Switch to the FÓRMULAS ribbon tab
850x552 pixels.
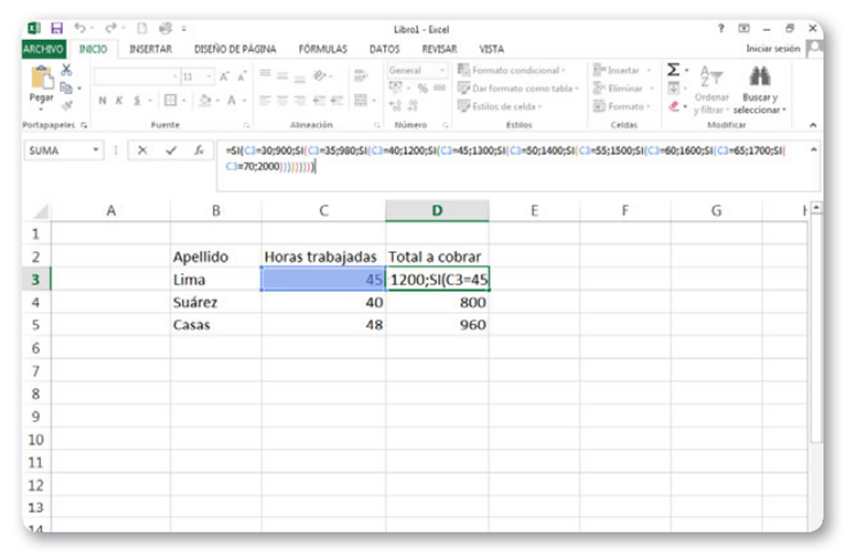(323, 48)
